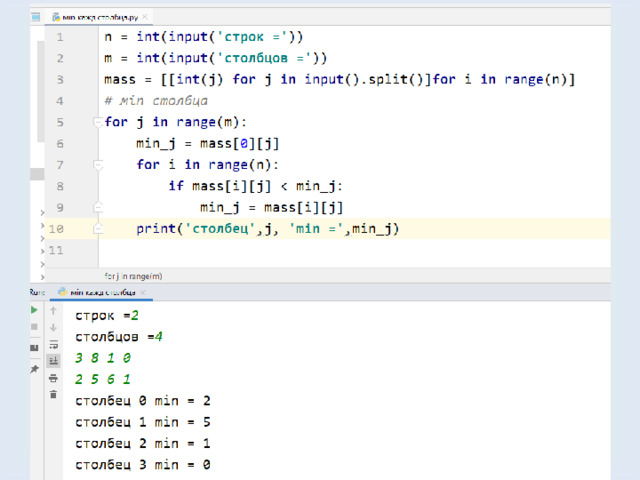This screenshot has width=640, height=480.
Task: Click 'min_j = mass[i][j]' on line 9
Action: point(271,207)
